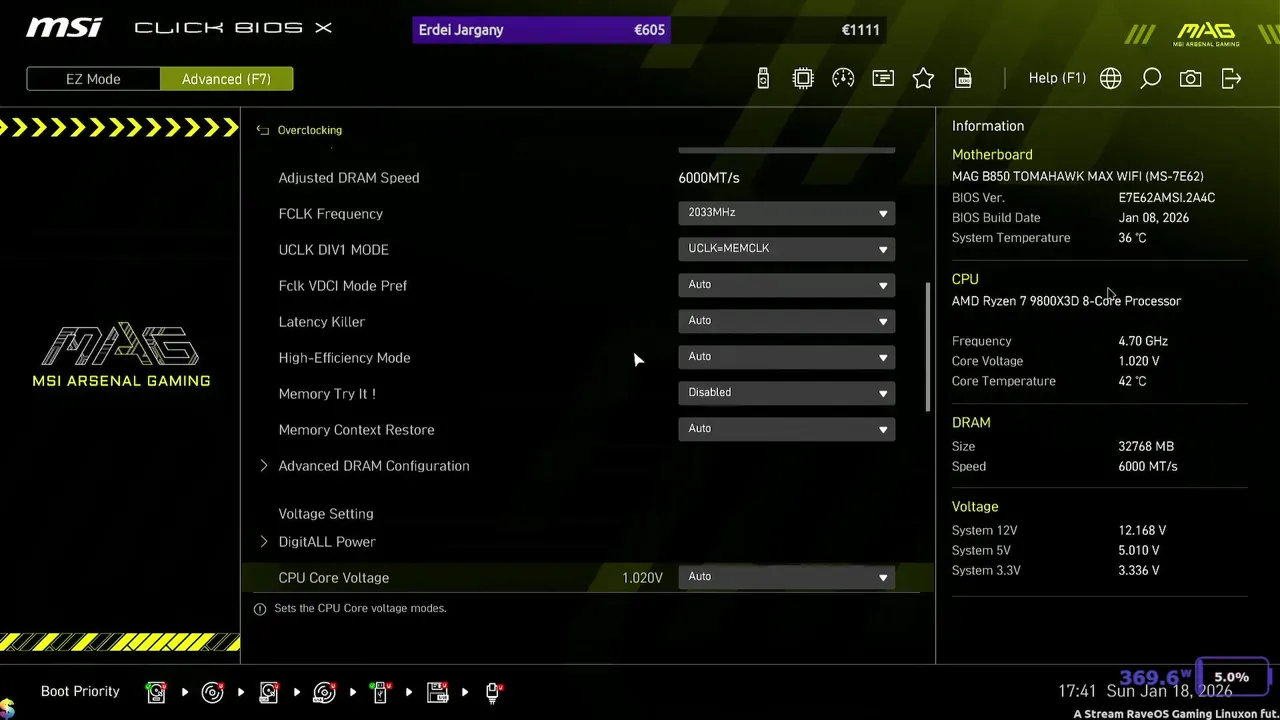Click the 17:41 clock in the footer

[1077, 691]
